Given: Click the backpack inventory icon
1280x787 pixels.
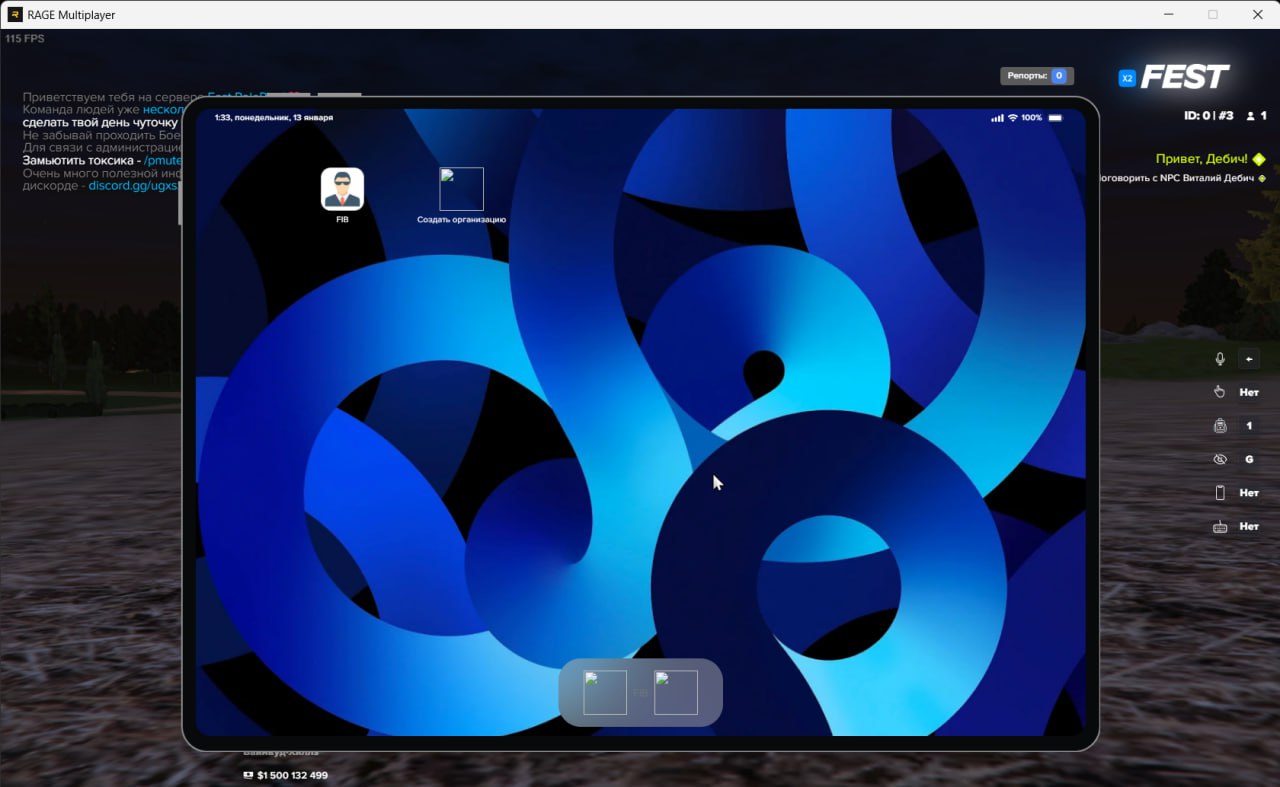Looking at the screenshot, I should pos(1220,426).
